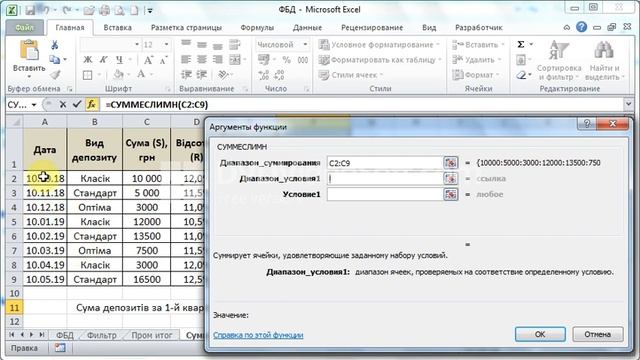Open Форматировать как таблицу dropdown
This screenshot has height=360, width=640.
tap(380, 60)
